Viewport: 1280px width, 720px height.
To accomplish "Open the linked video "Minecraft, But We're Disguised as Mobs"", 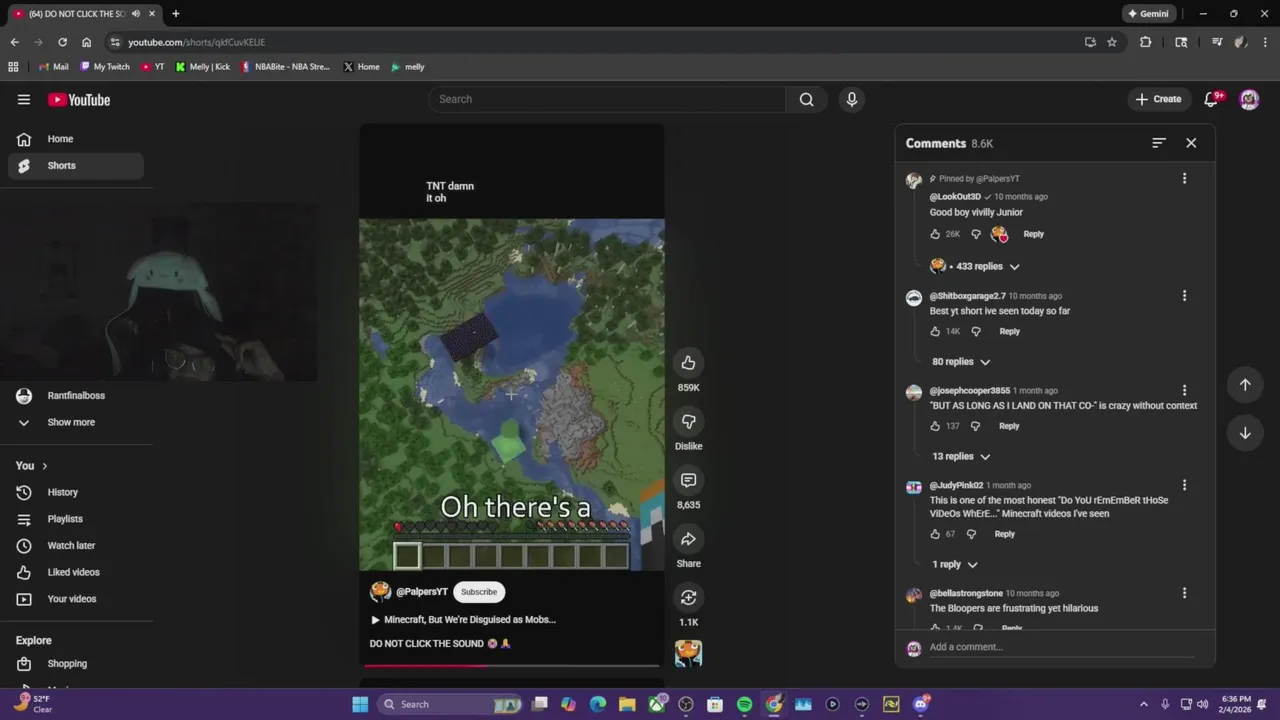I will pyautogui.click(x=464, y=620).
